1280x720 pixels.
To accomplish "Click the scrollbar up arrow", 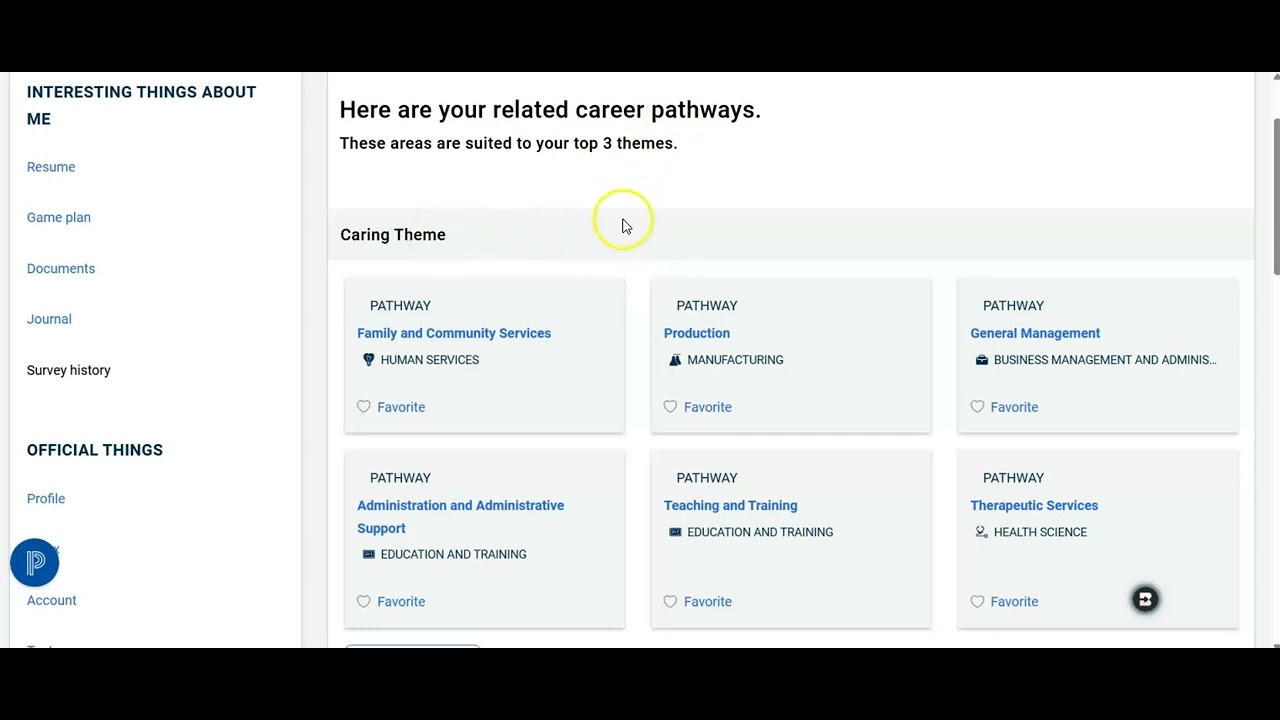I will [x=1275, y=77].
